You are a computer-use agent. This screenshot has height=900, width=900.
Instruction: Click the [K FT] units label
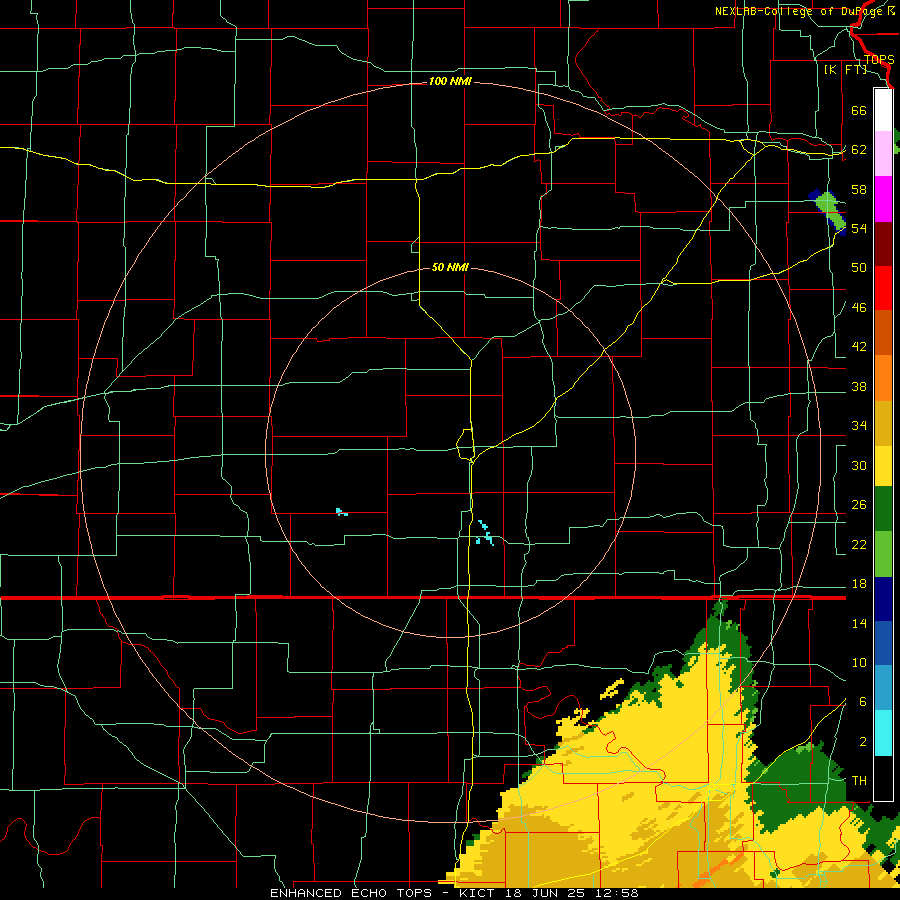coord(845,69)
